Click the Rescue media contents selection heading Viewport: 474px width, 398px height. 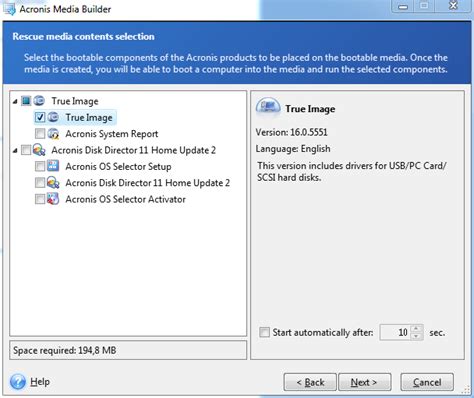[83, 36]
